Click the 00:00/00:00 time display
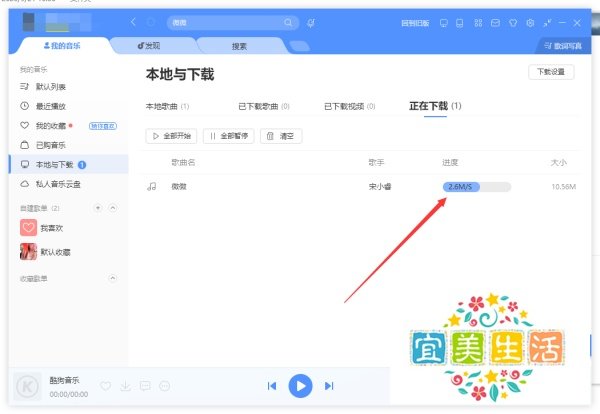This screenshot has height=414, width=600. pos(68,394)
